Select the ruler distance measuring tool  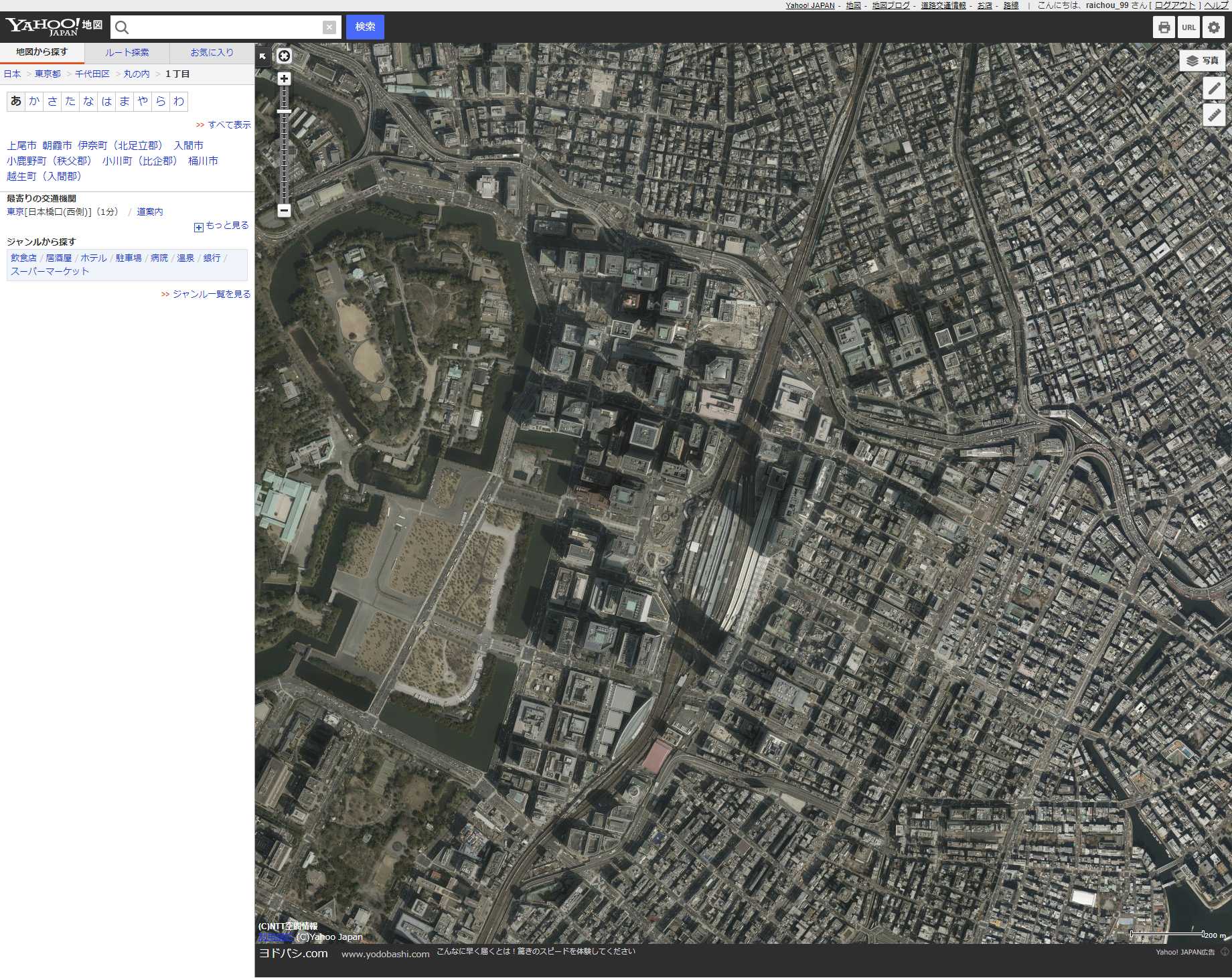(x=1214, y=115)
